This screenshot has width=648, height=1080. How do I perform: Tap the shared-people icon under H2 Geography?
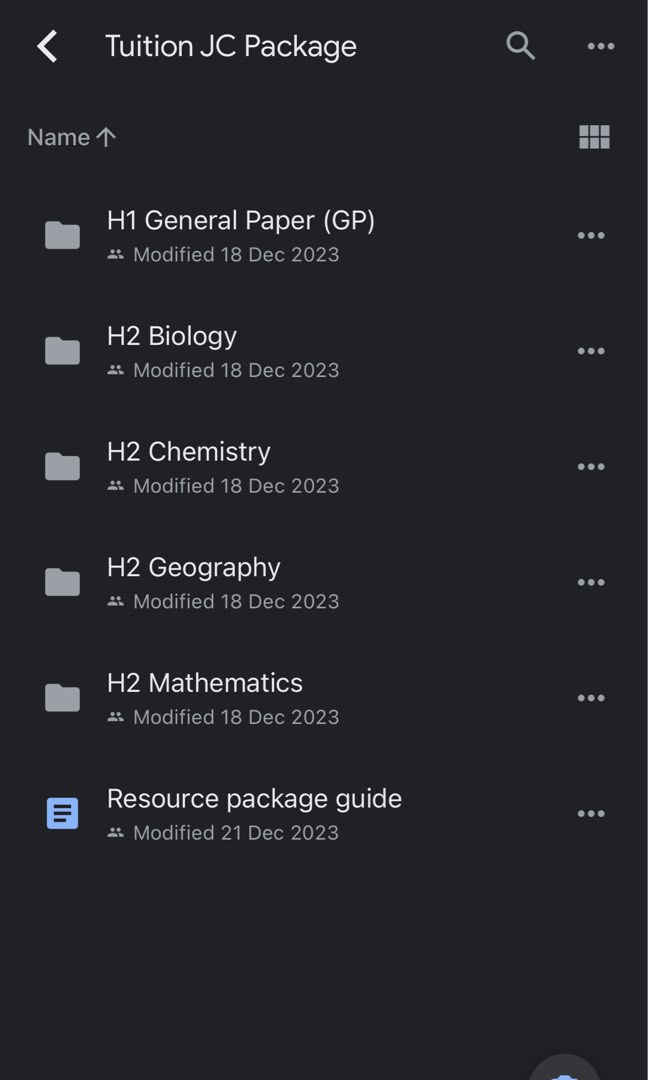tap(115, 601)
